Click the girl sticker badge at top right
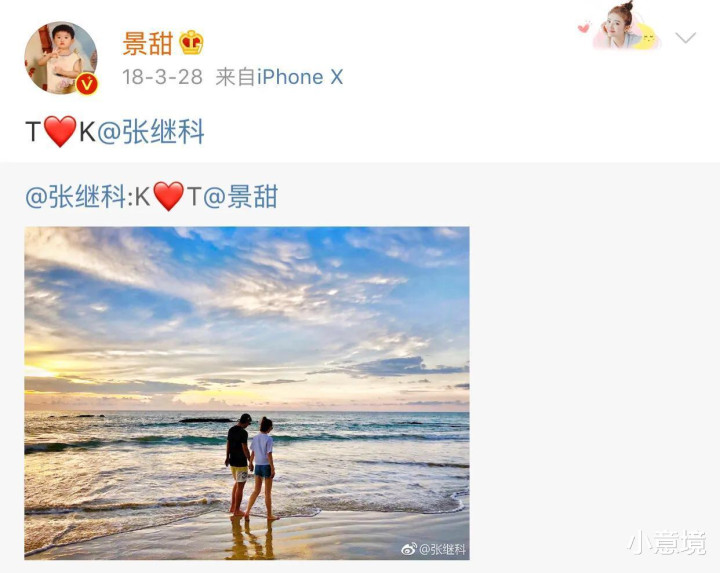 coord(625,26)
